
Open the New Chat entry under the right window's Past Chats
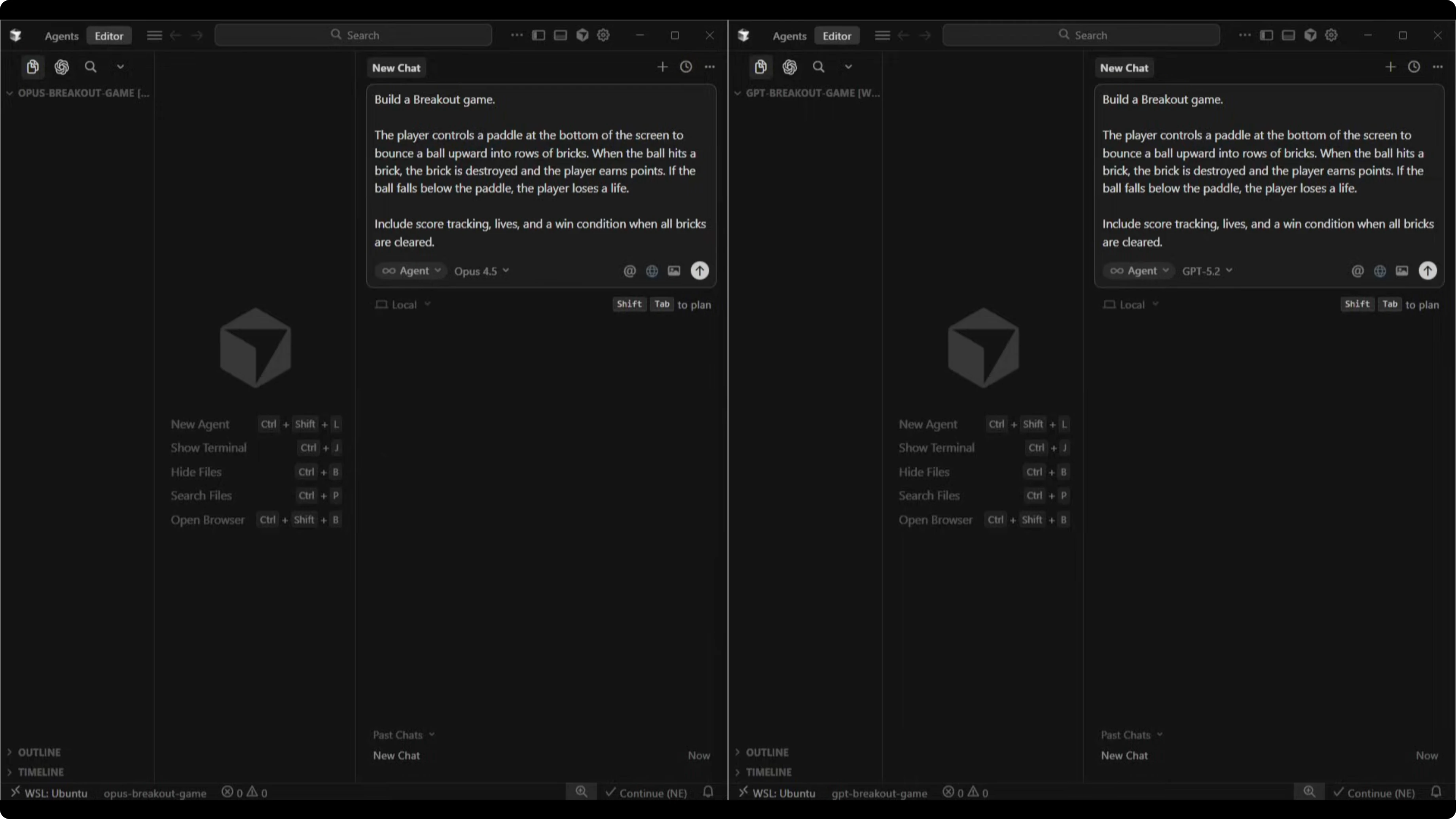[1124, 755]
